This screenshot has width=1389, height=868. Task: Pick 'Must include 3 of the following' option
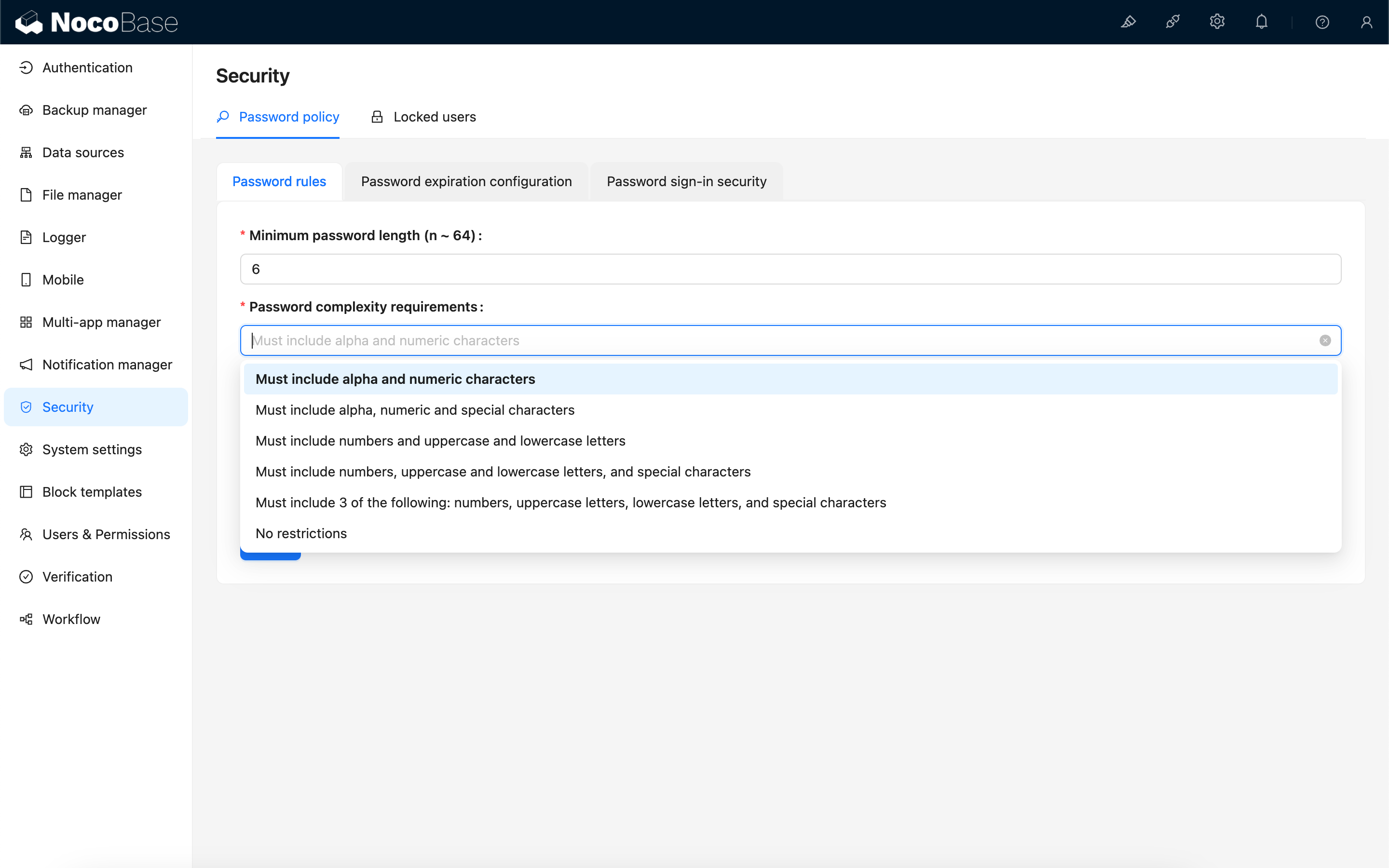(x=570, y=502)
